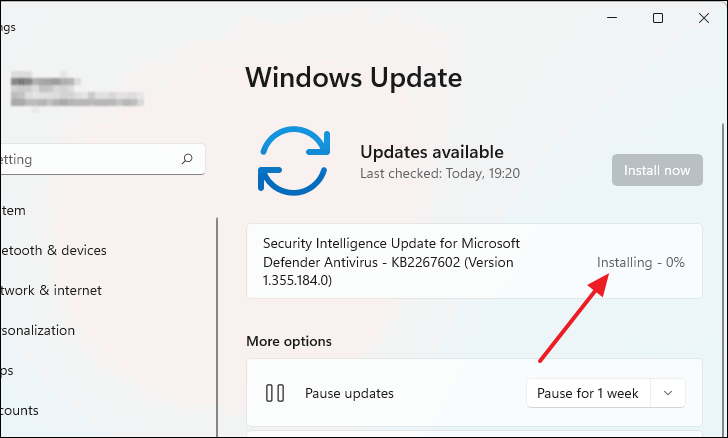Maximize the Settings window
728x438 pixels.
click(x=658, y=18)
